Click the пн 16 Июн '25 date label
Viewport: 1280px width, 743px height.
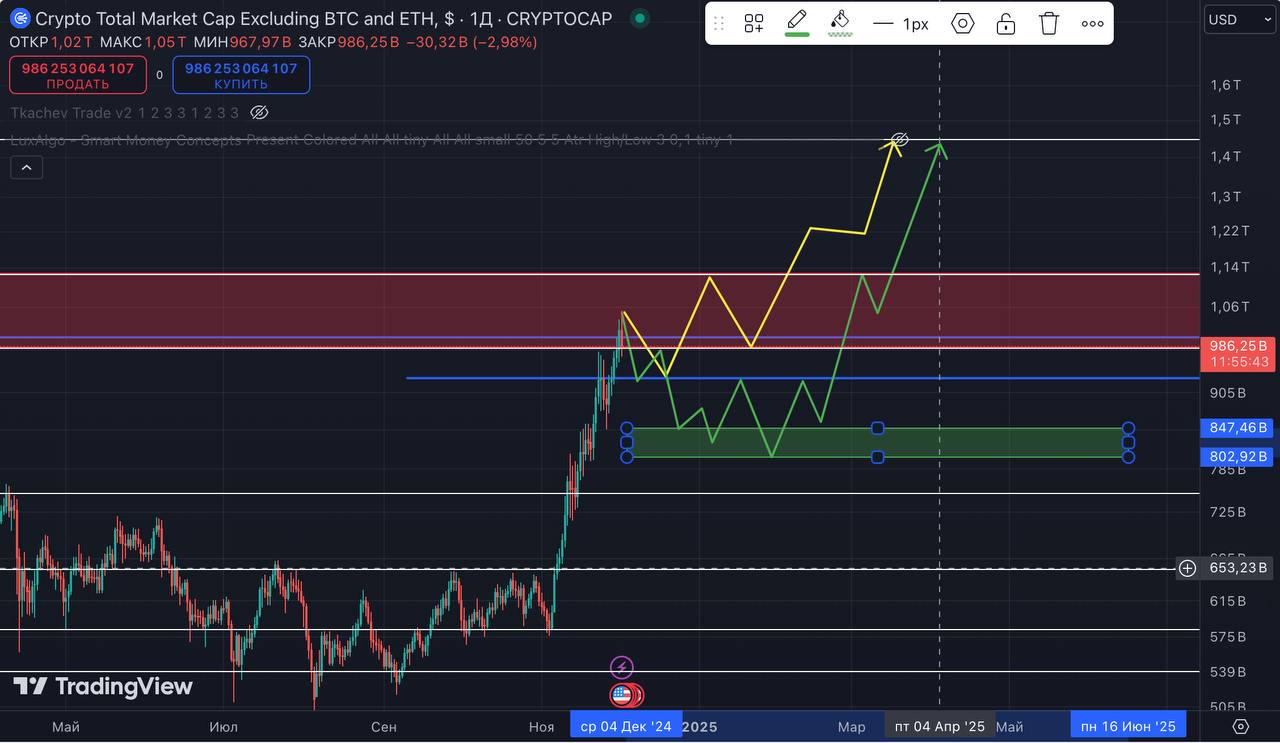tap(1129, 726)
